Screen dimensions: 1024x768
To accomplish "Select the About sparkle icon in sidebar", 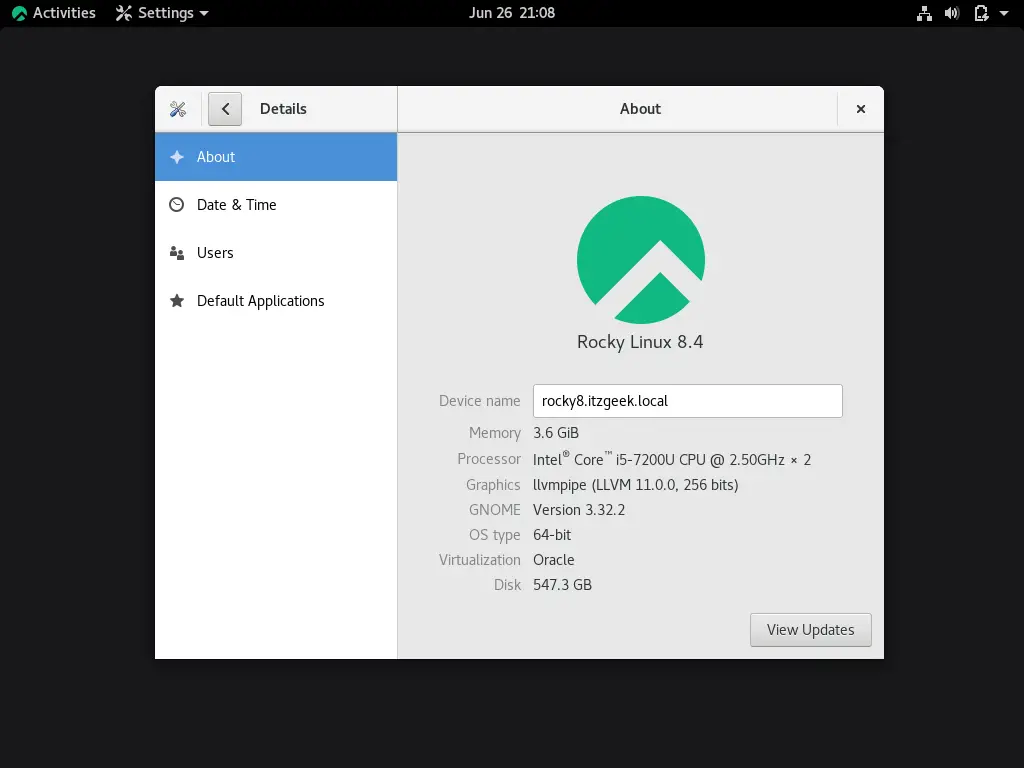I will pyautogui.click(x=176, y=157).
